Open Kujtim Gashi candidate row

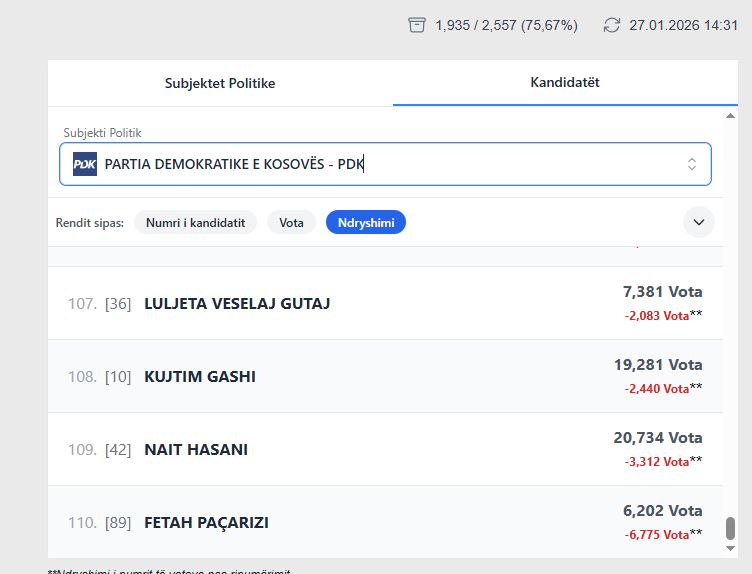tap(200, 377)
